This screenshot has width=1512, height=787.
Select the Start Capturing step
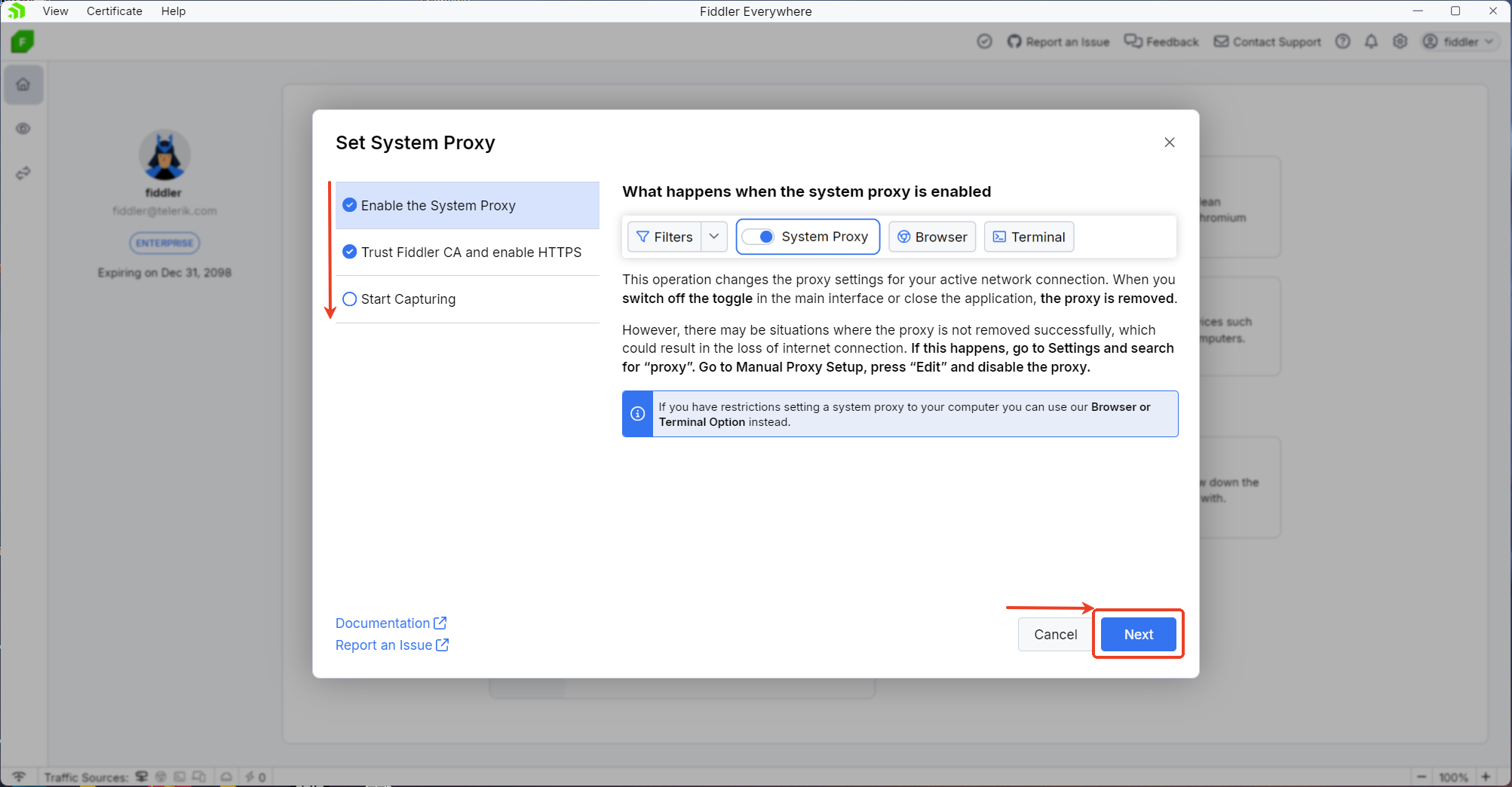point(468,299)
